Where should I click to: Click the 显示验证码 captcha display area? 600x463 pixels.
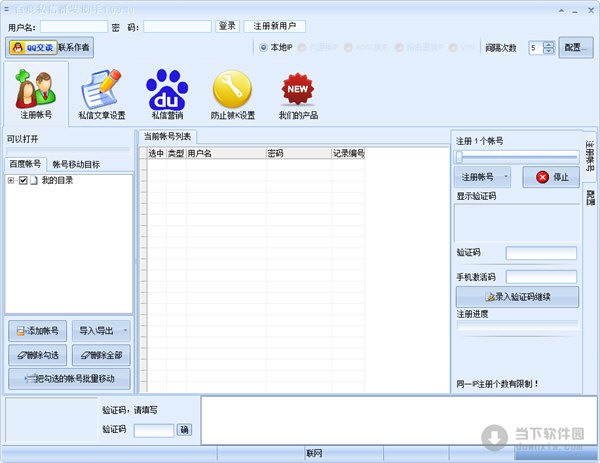pyautogui.click(x=517, y=223)
